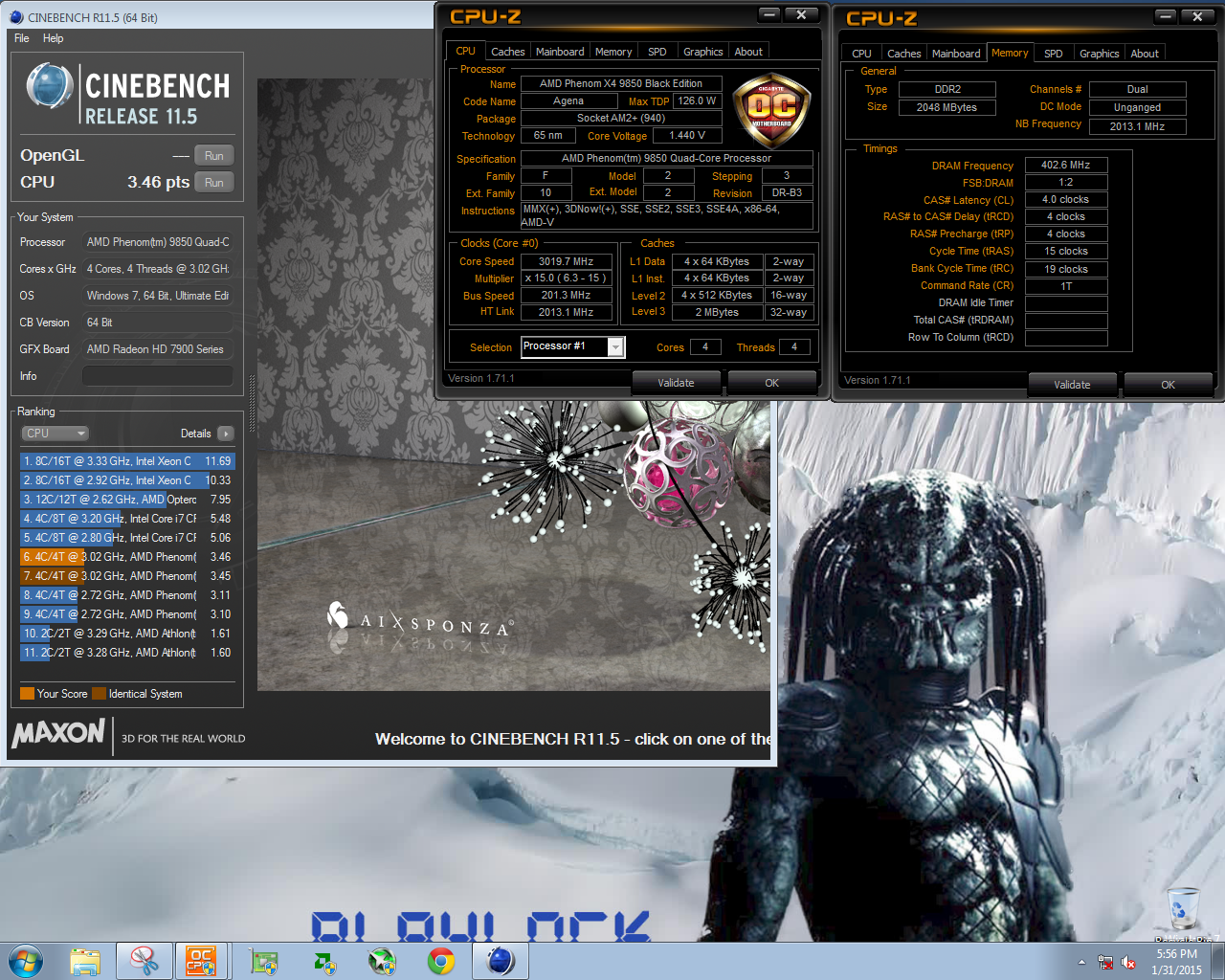Click the MAXON logo
This screenshot has width=1225, height=980.
pyautogui.click(x=58, y=733)
